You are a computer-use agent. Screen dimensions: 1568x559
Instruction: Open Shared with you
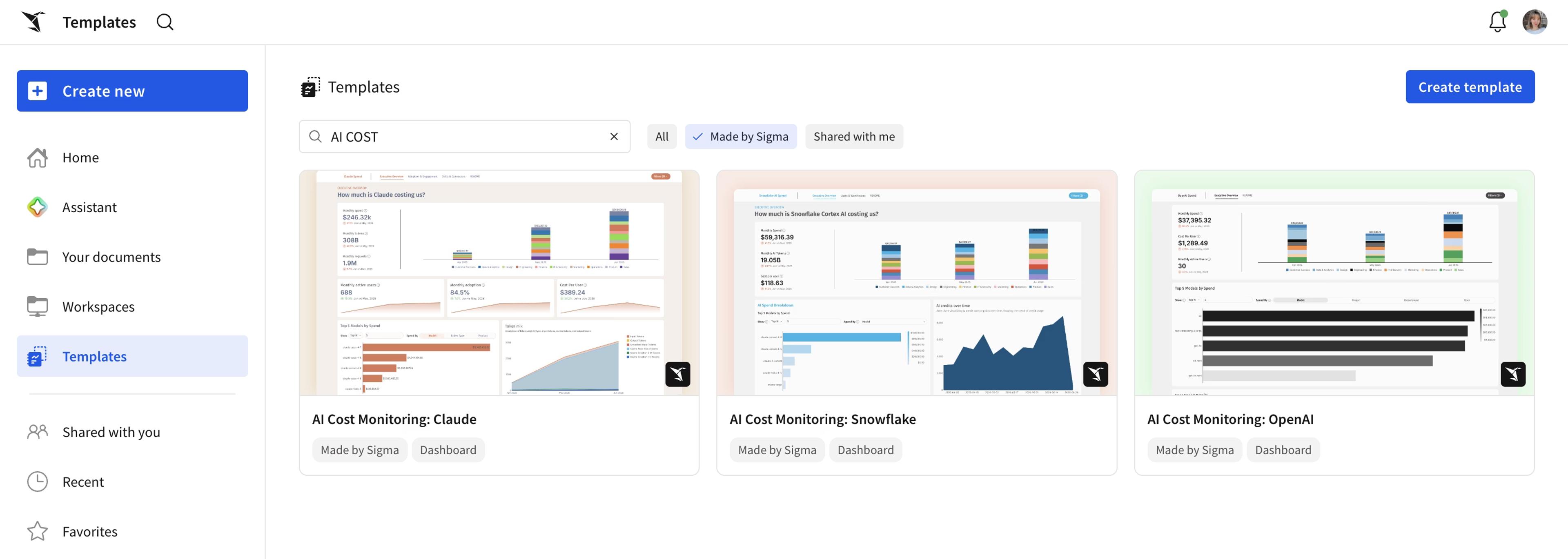coord(132,432)
